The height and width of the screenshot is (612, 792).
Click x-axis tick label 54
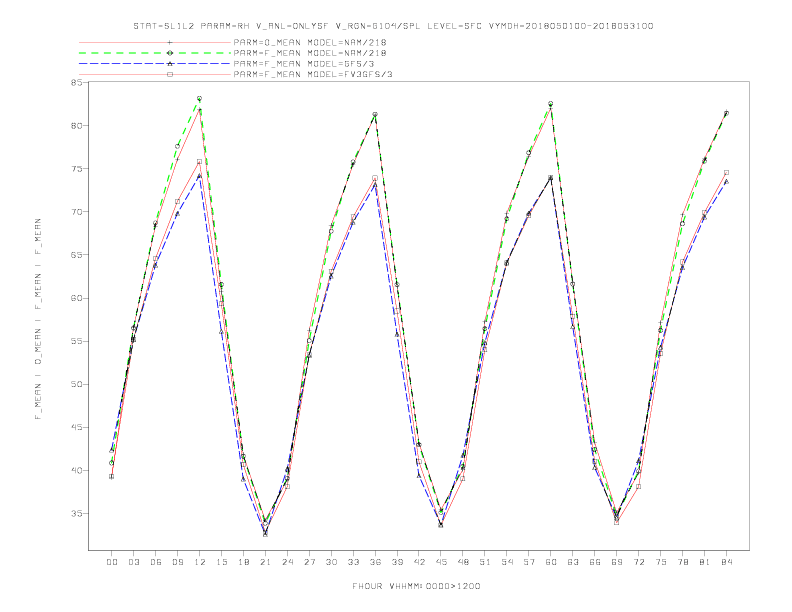[507, 562]
